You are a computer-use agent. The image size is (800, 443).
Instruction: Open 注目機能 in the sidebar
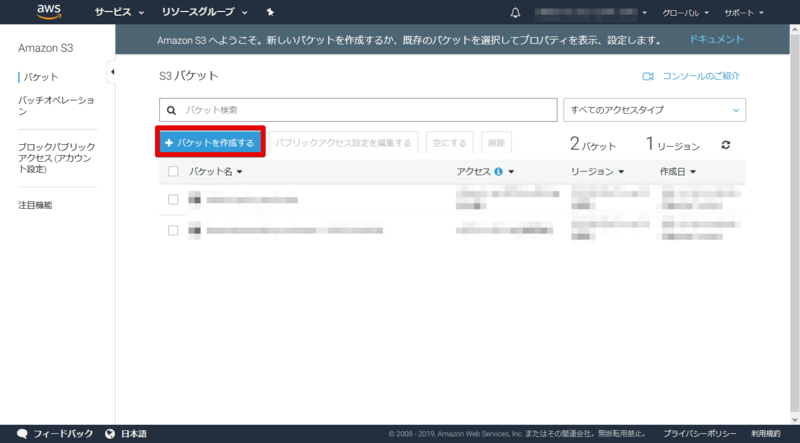[x=35, y=205]
